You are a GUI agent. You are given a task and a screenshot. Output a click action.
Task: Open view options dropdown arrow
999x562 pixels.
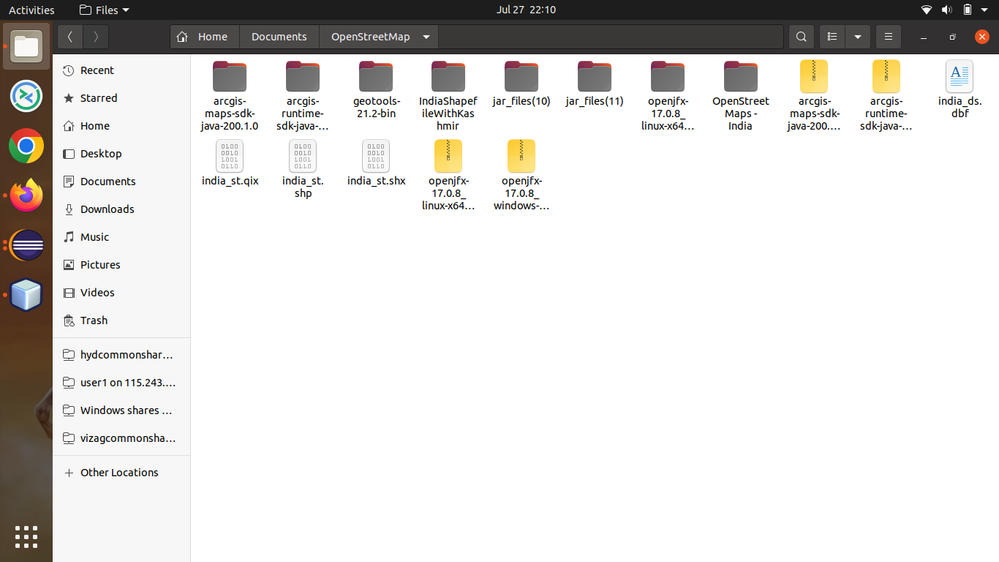point(858,37)
